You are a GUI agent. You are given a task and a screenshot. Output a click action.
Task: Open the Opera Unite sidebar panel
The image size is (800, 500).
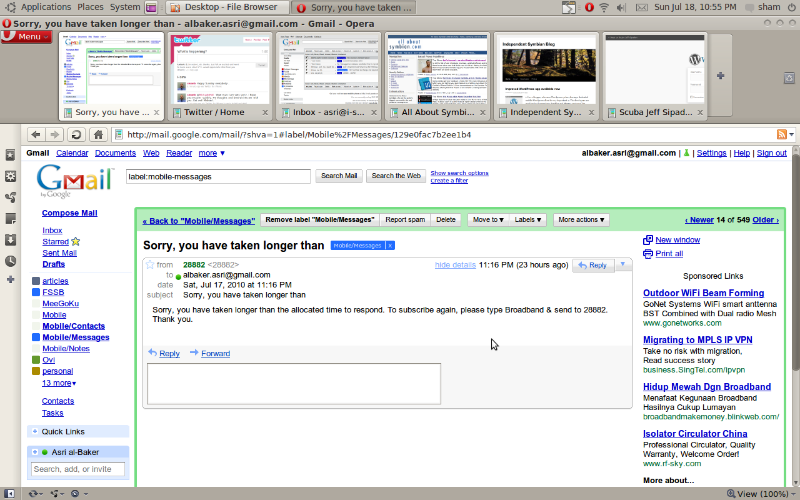tap(10, 197)
